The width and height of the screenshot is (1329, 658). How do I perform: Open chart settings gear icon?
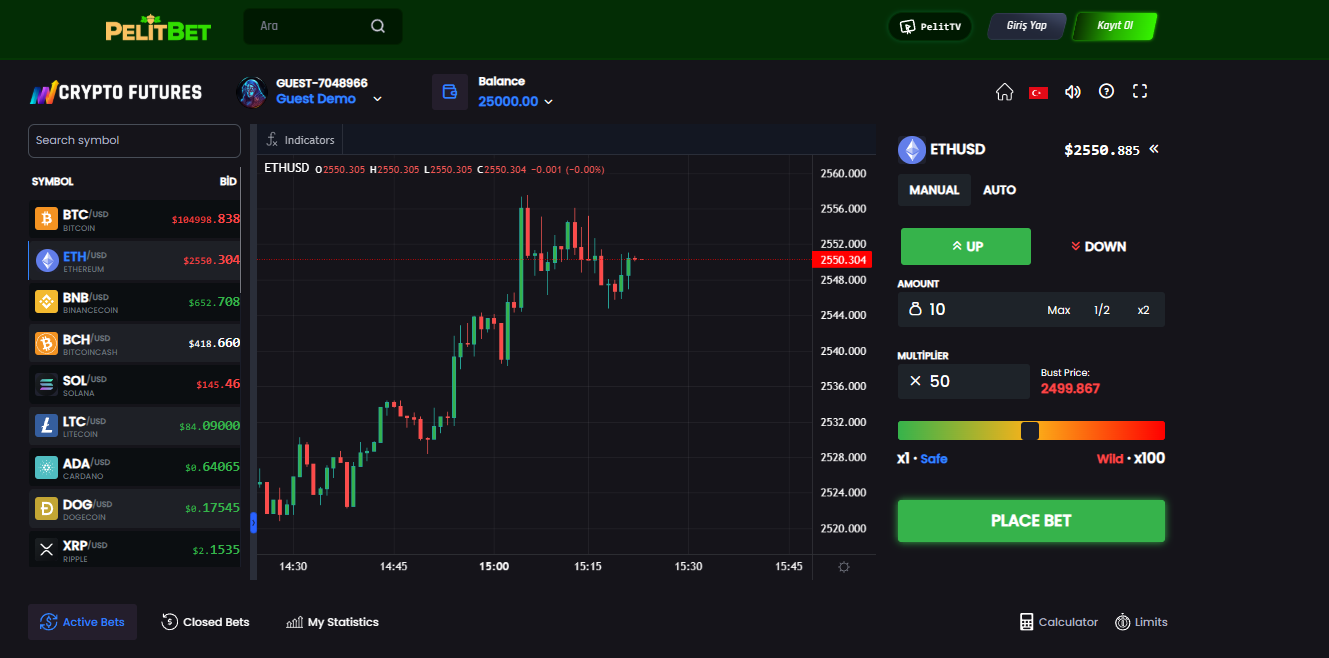844,567
